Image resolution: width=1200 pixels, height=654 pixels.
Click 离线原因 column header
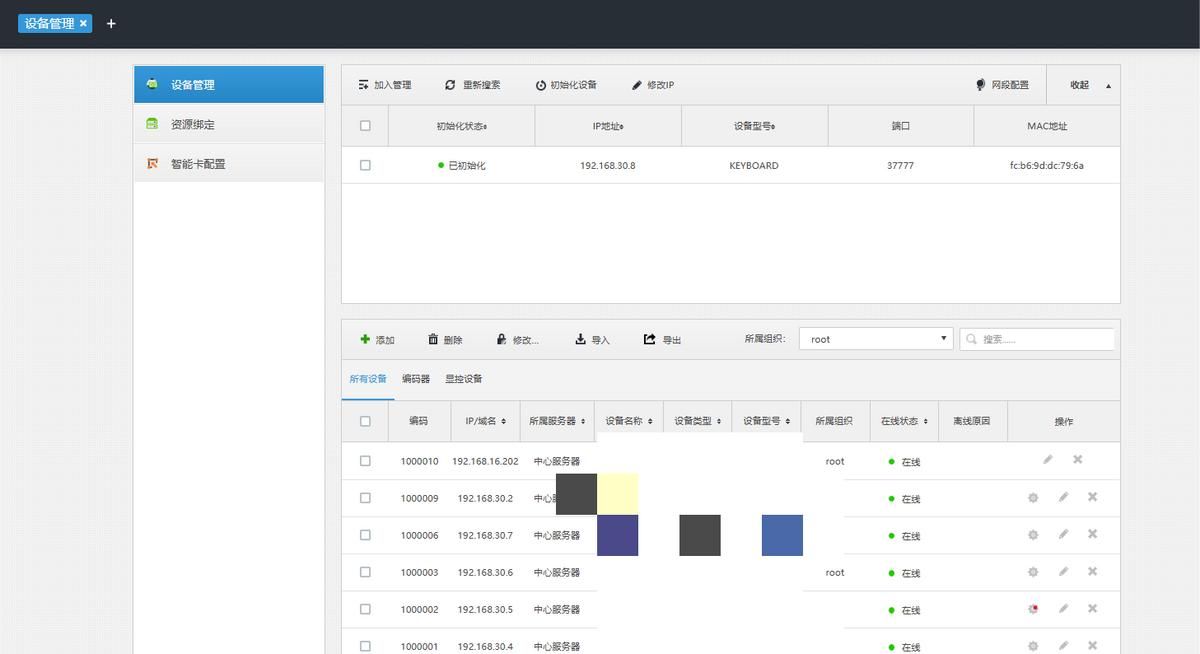pos(972,421)
